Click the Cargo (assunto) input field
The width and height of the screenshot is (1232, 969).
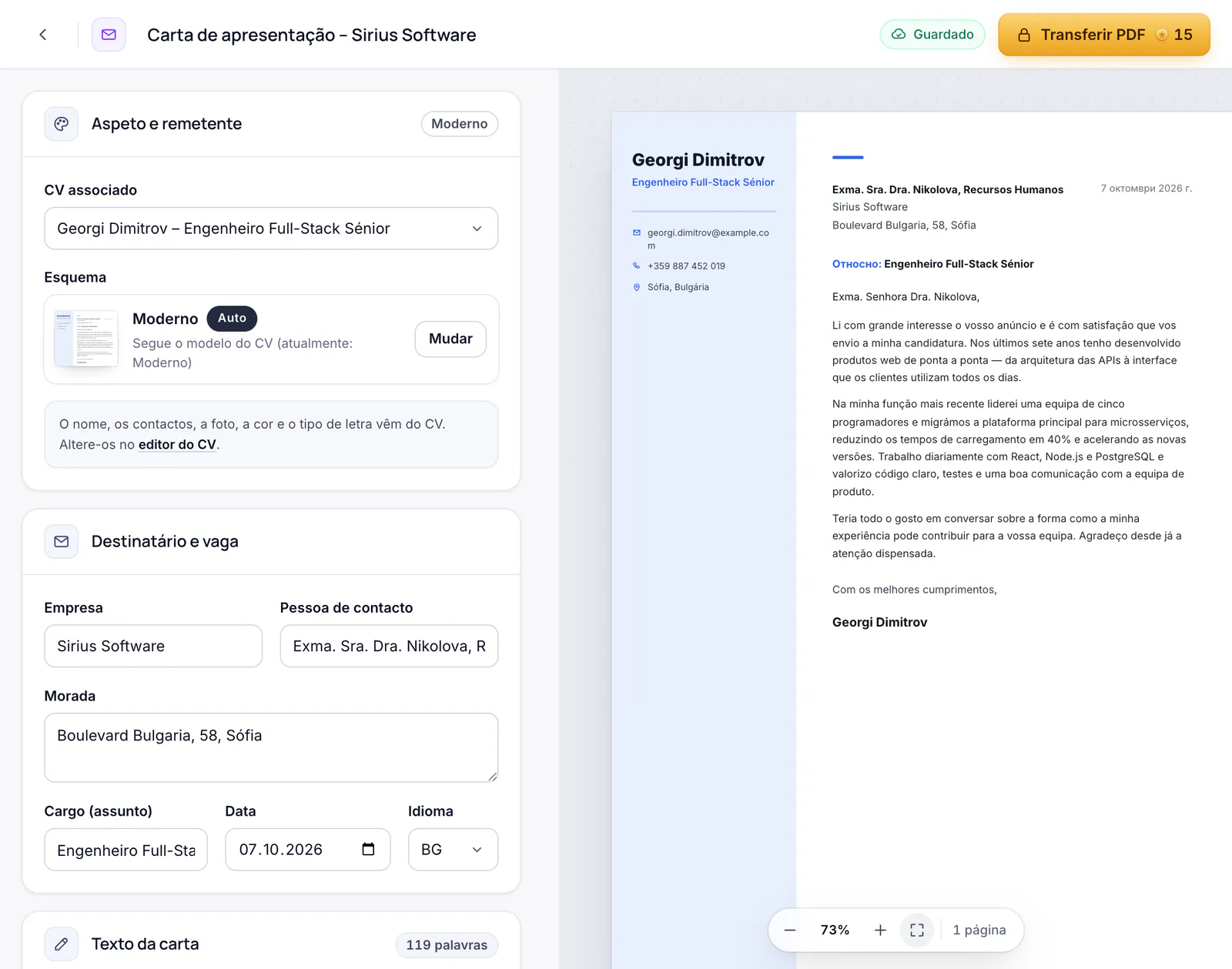(126, 850)
